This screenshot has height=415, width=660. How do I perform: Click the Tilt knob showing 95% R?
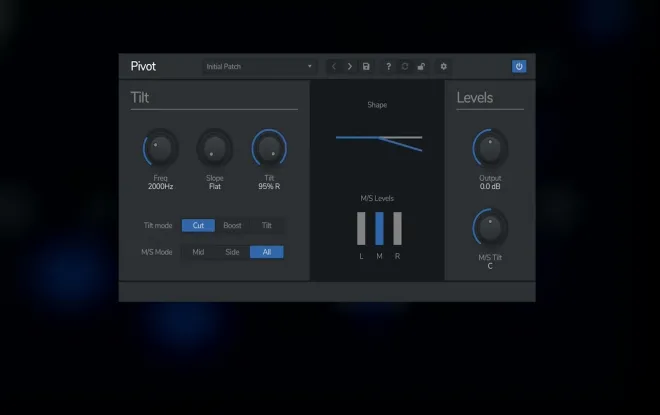269,148
